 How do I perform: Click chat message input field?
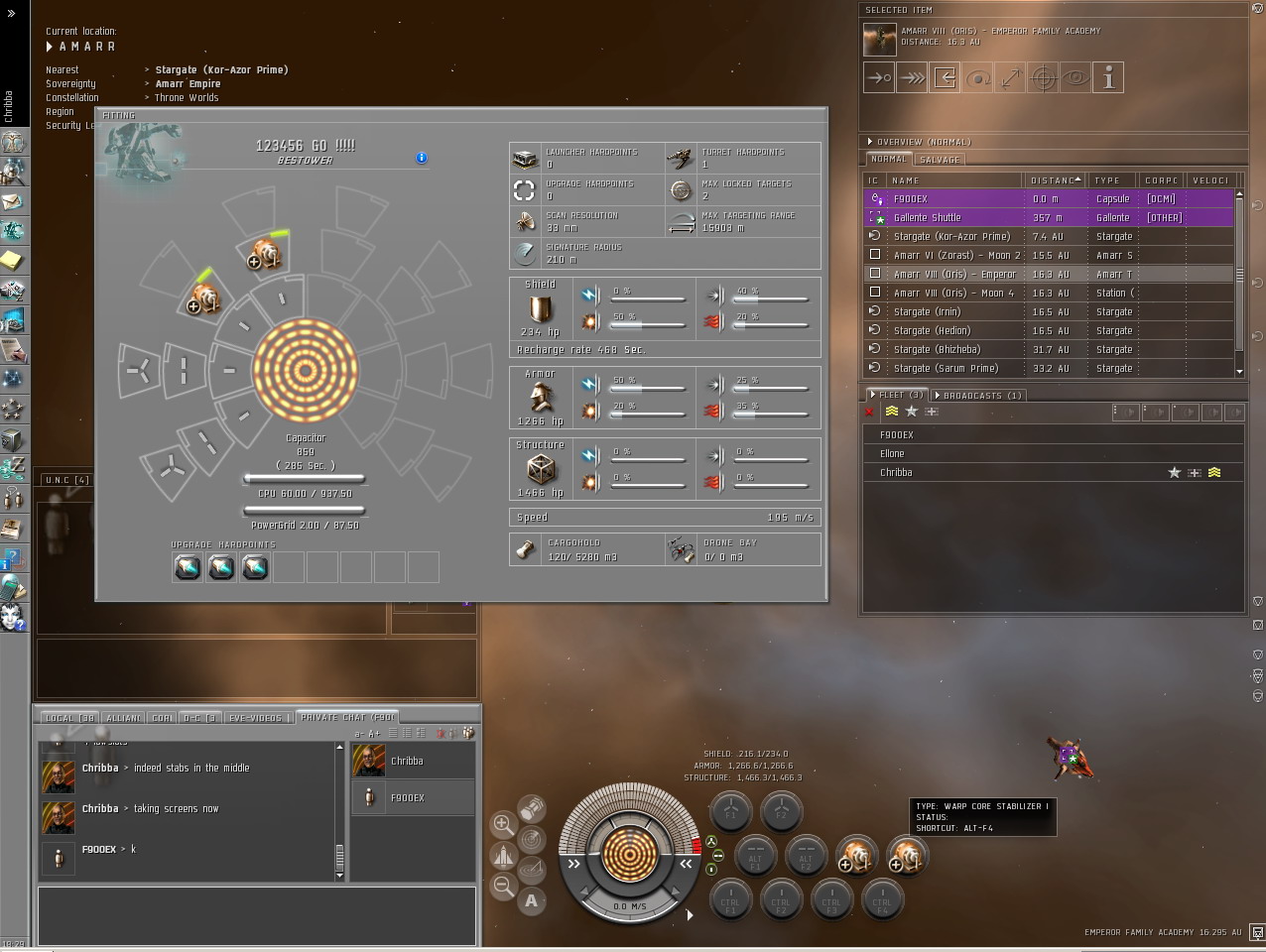point(257,915)
